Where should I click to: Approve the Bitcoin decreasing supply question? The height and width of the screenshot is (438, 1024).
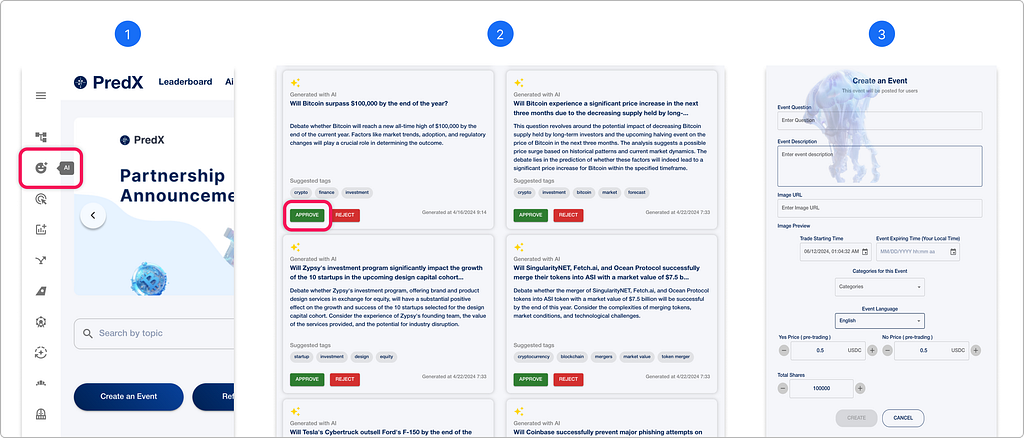click(531, 215)
